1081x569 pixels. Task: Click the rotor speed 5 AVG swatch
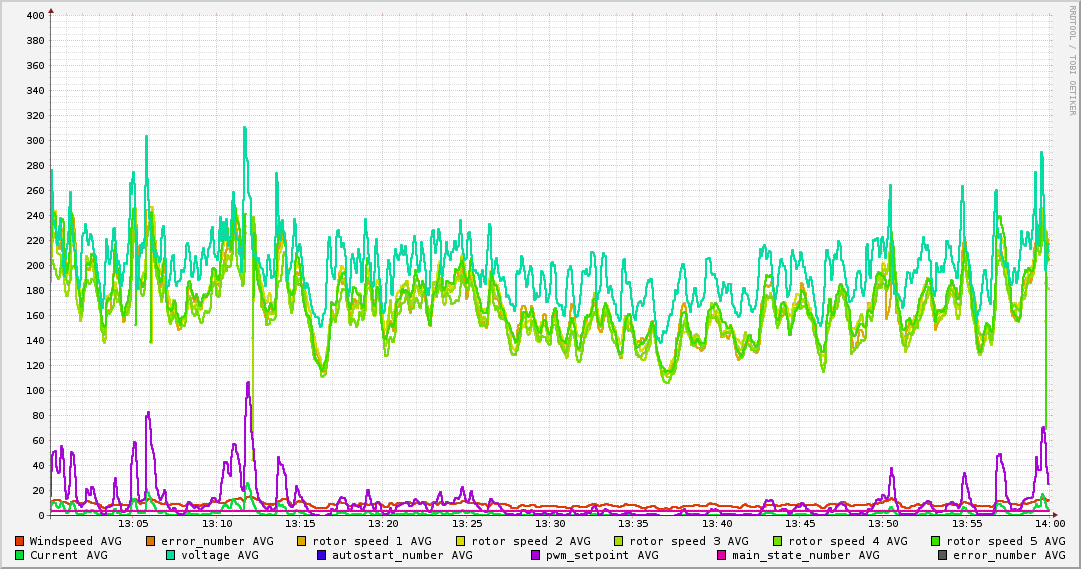[x=936, y=541]
